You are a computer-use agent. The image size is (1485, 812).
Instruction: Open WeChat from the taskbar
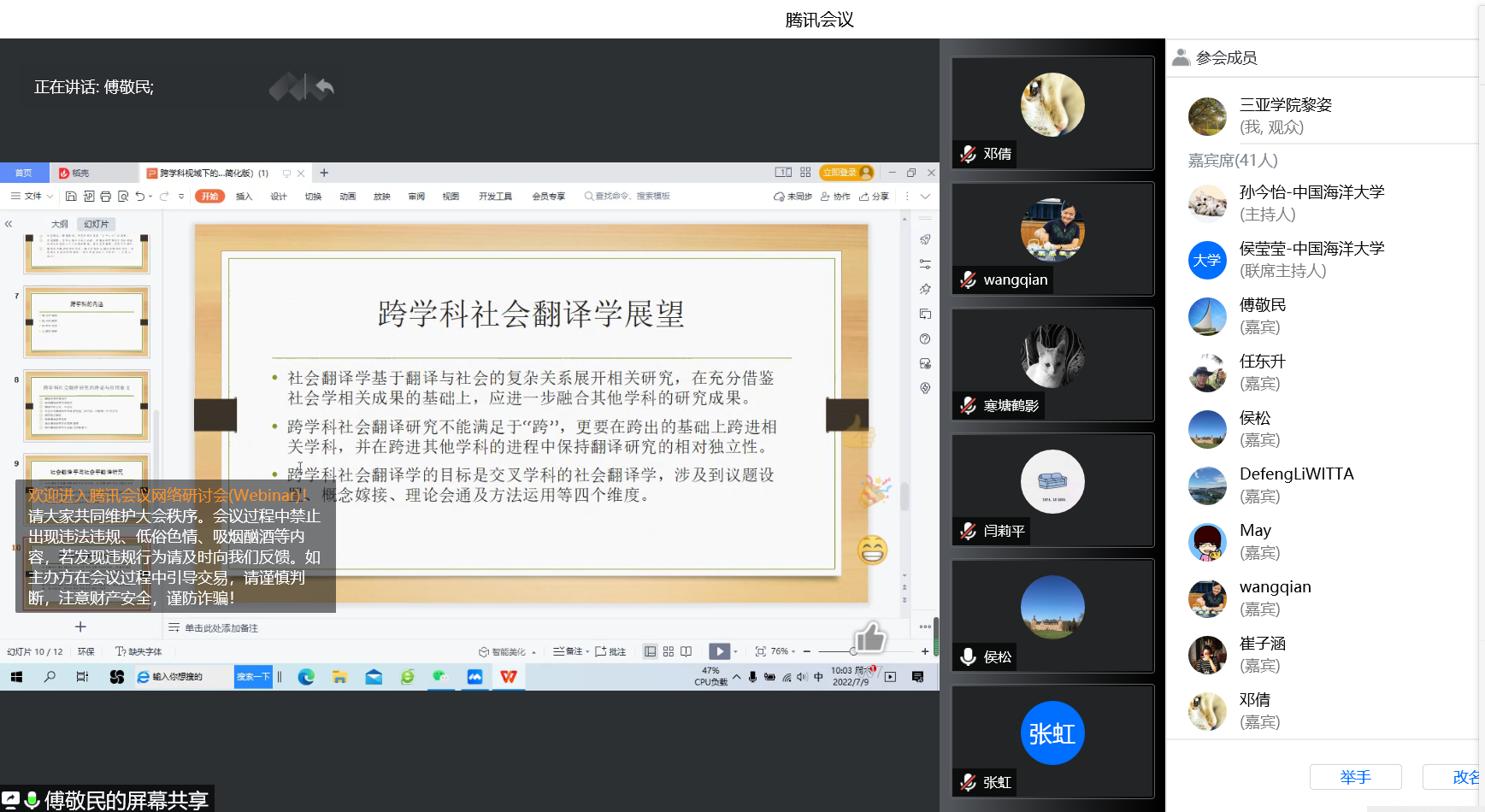[440, 677]
